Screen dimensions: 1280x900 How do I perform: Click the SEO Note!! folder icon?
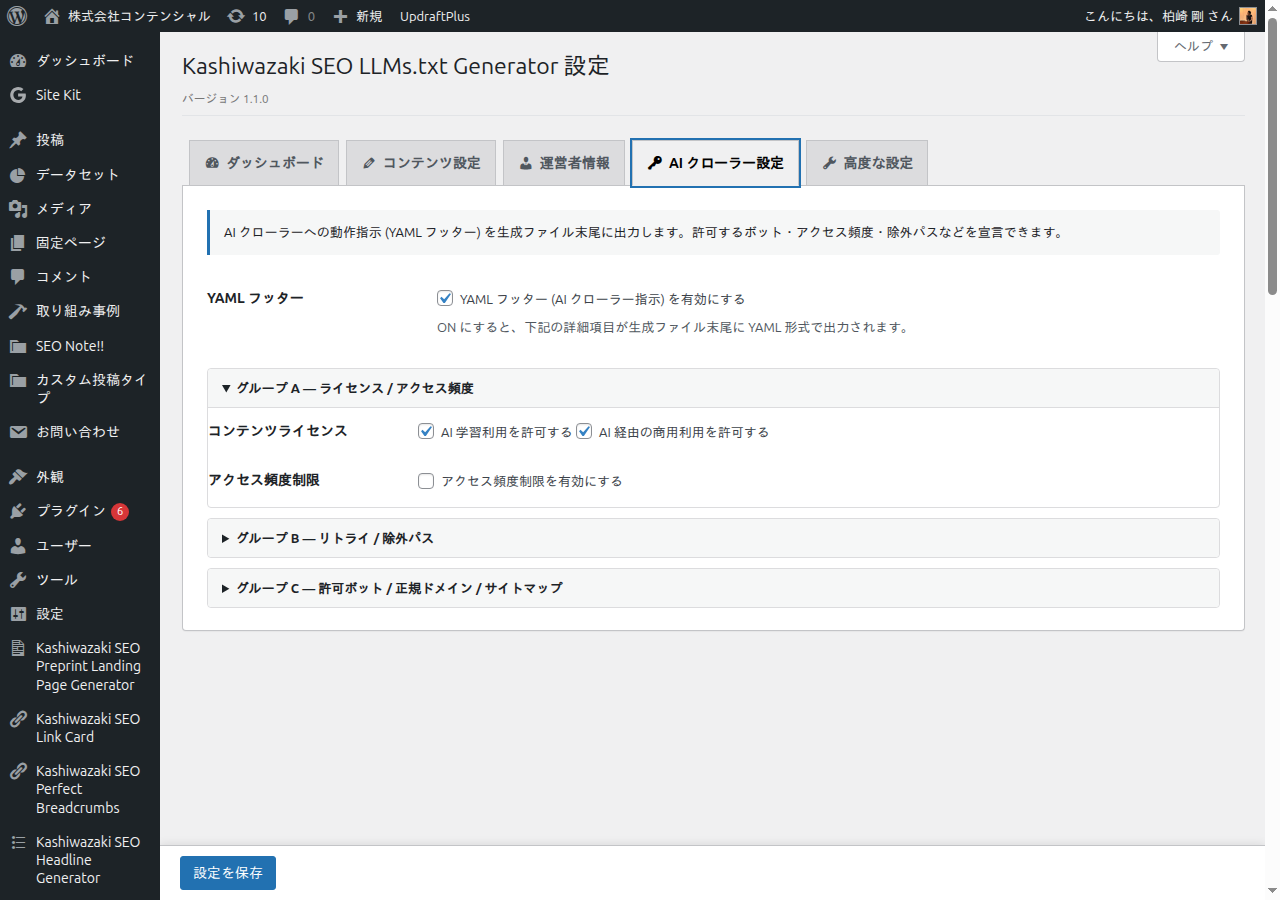pyautogui.click(x=18, y=346)
